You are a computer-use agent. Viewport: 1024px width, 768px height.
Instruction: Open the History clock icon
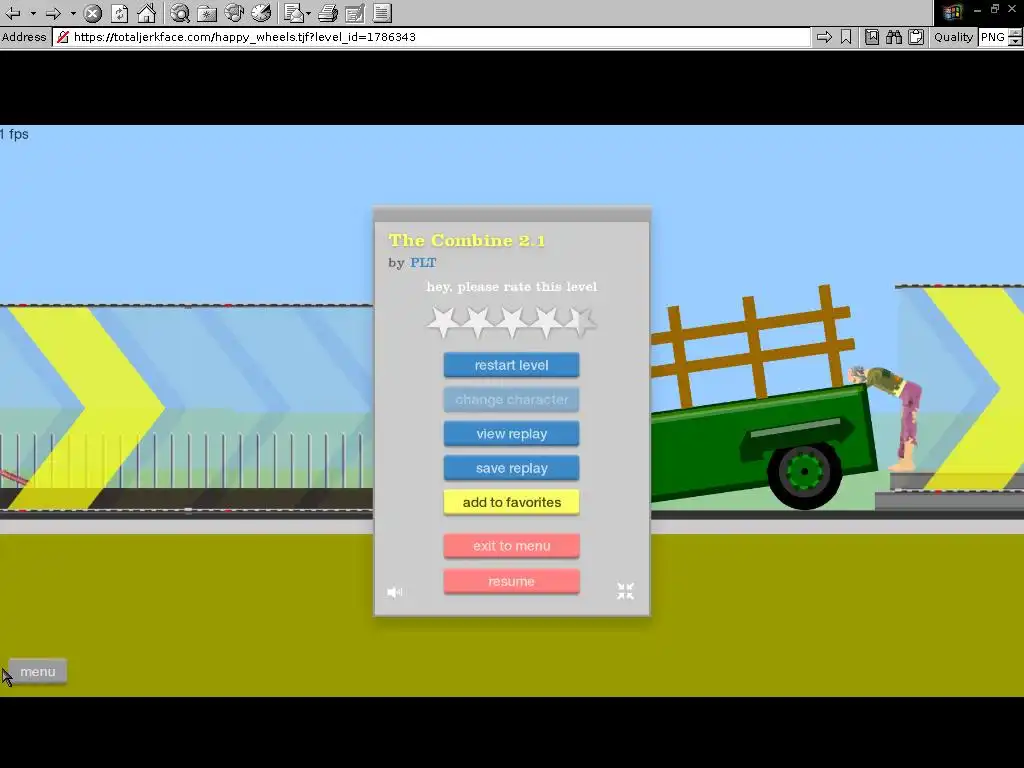pyautogui.click(x=261, y=13)
